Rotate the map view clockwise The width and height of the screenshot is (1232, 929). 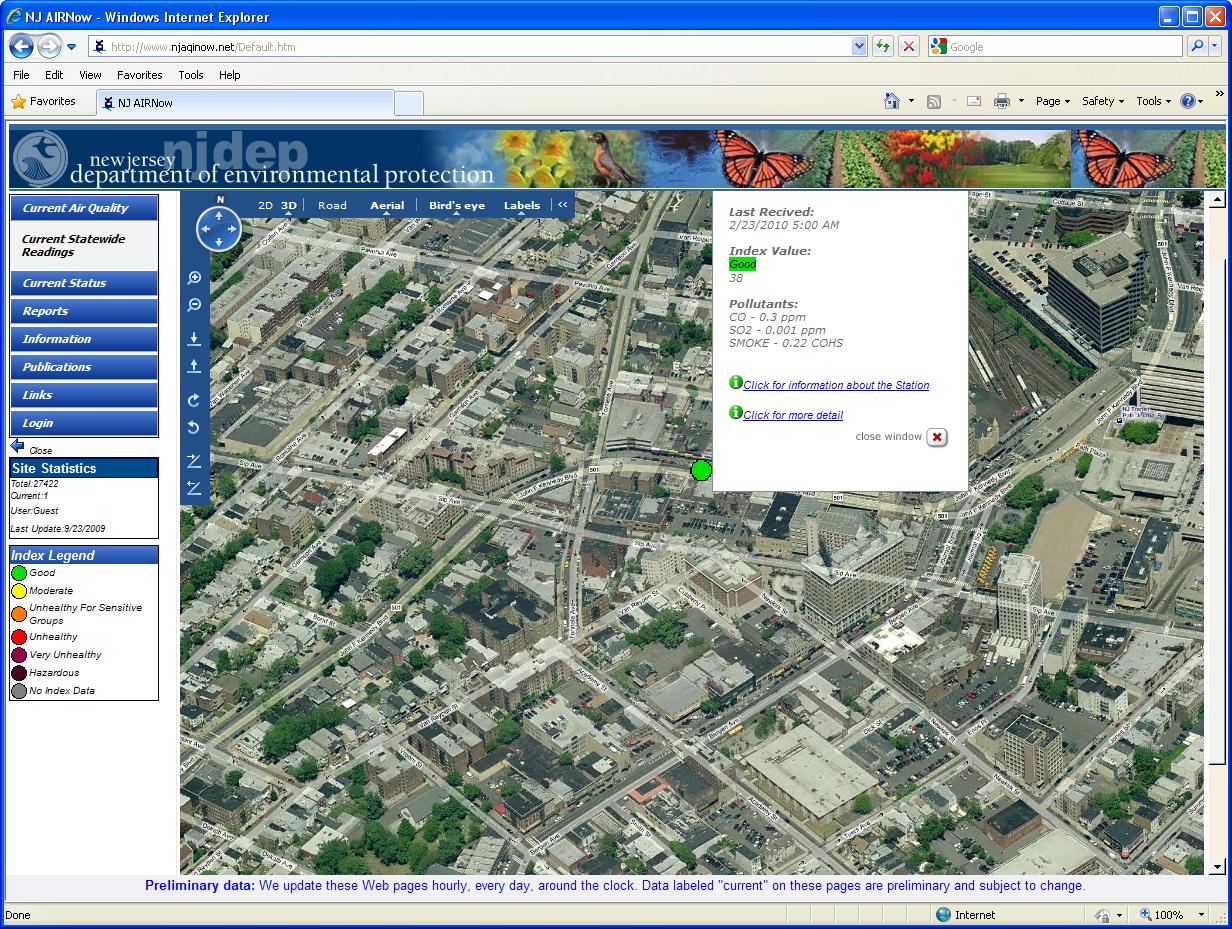point(195,399)
